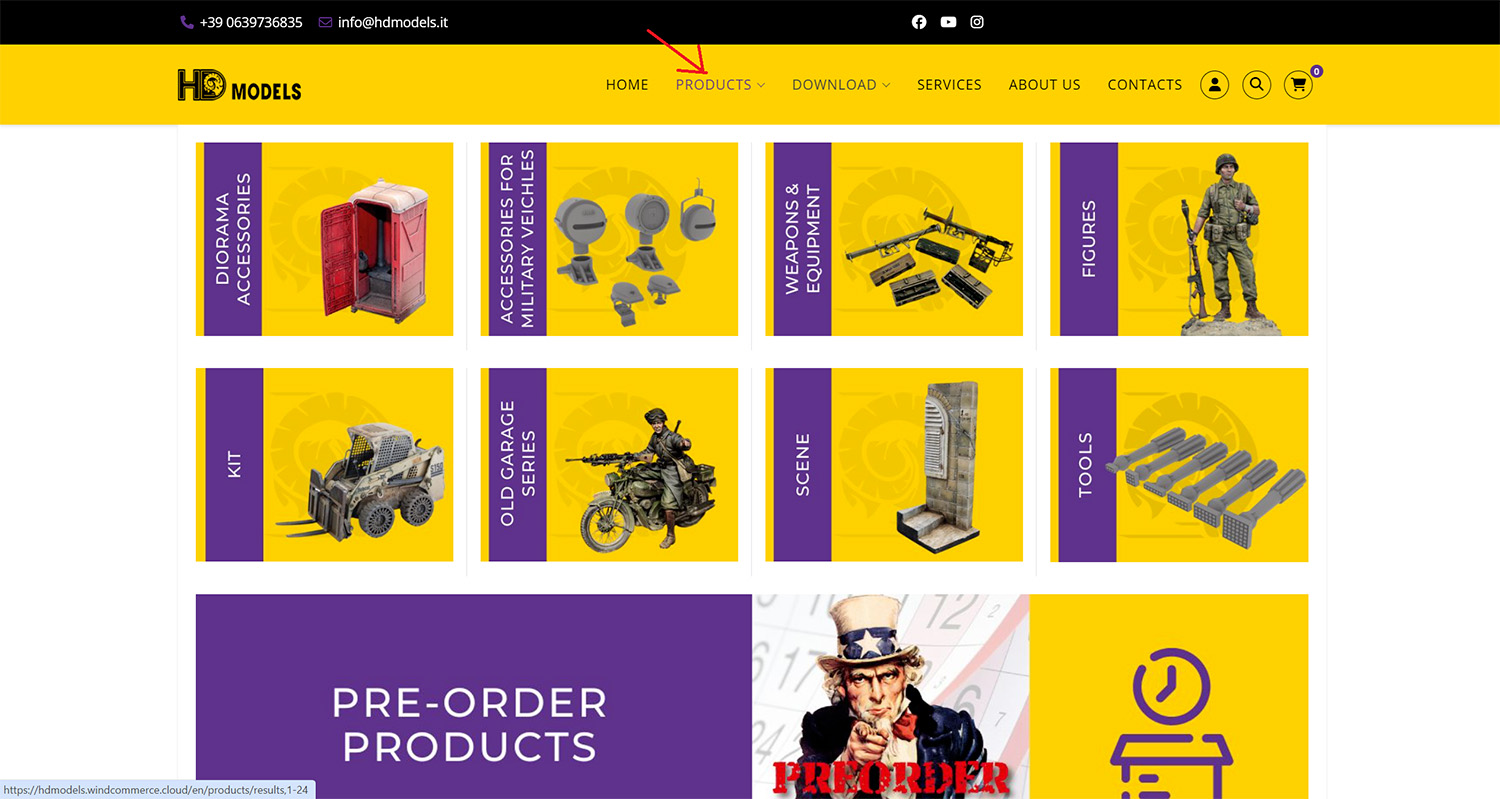Open the Instagram profile icon
Image resolution: width=1500 pixels, height=799 pixels.
pos(977,22)
